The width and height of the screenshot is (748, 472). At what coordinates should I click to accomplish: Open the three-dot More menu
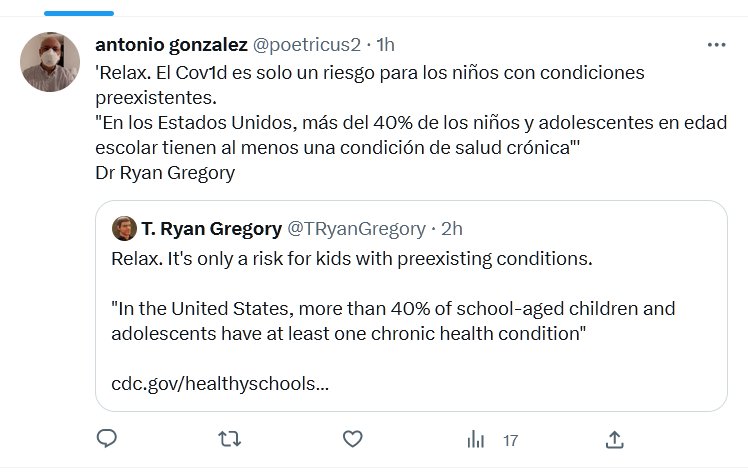tap(716, 46)
